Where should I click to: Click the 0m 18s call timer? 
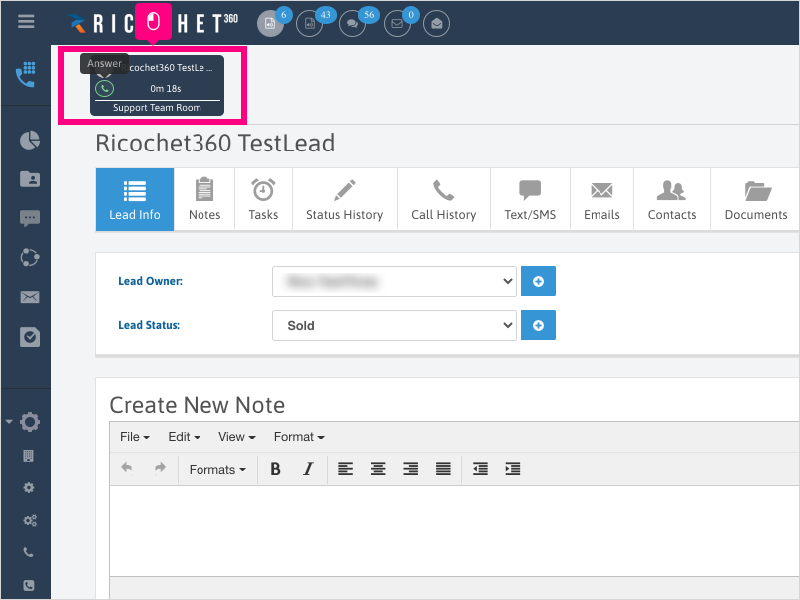[166, 89]
